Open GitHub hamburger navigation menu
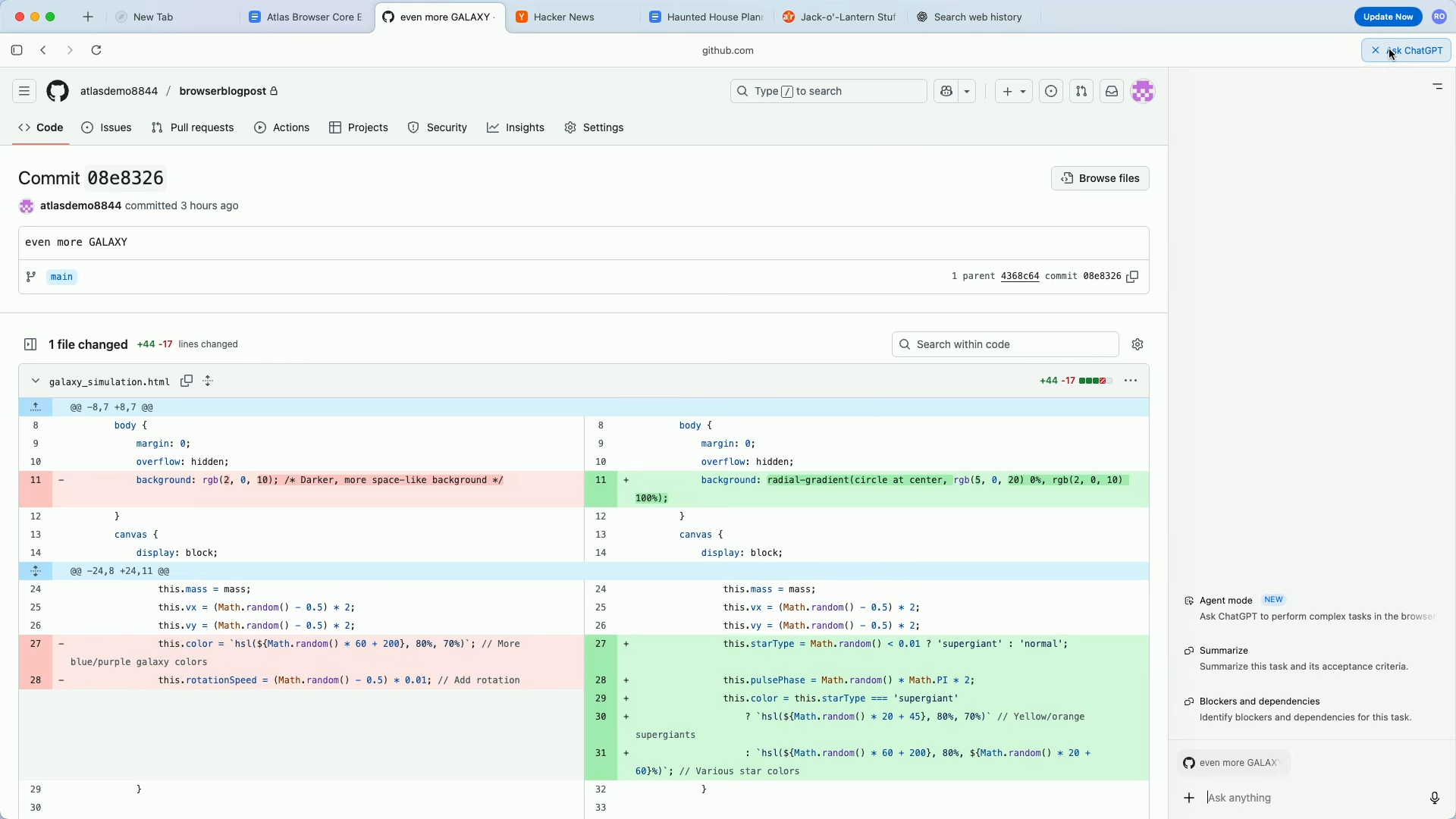 [24, 91]
